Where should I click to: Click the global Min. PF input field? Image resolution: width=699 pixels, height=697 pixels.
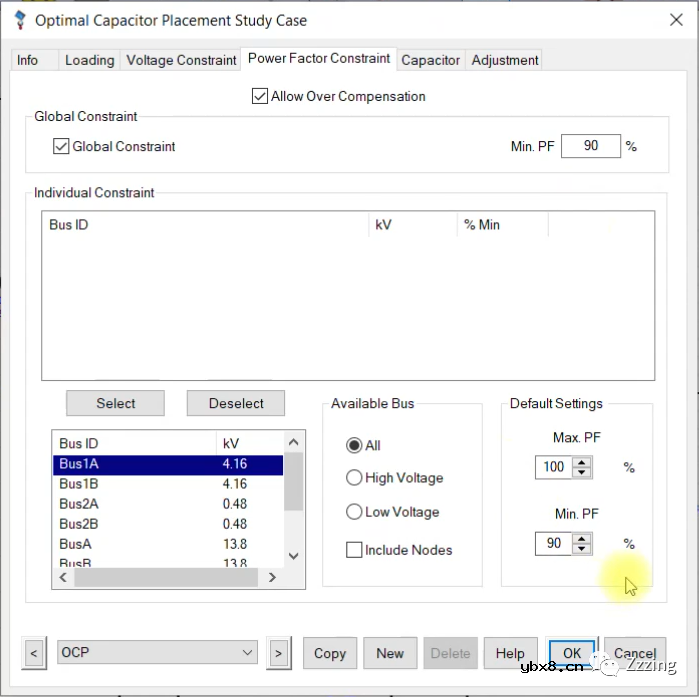[x=590, y=146]
